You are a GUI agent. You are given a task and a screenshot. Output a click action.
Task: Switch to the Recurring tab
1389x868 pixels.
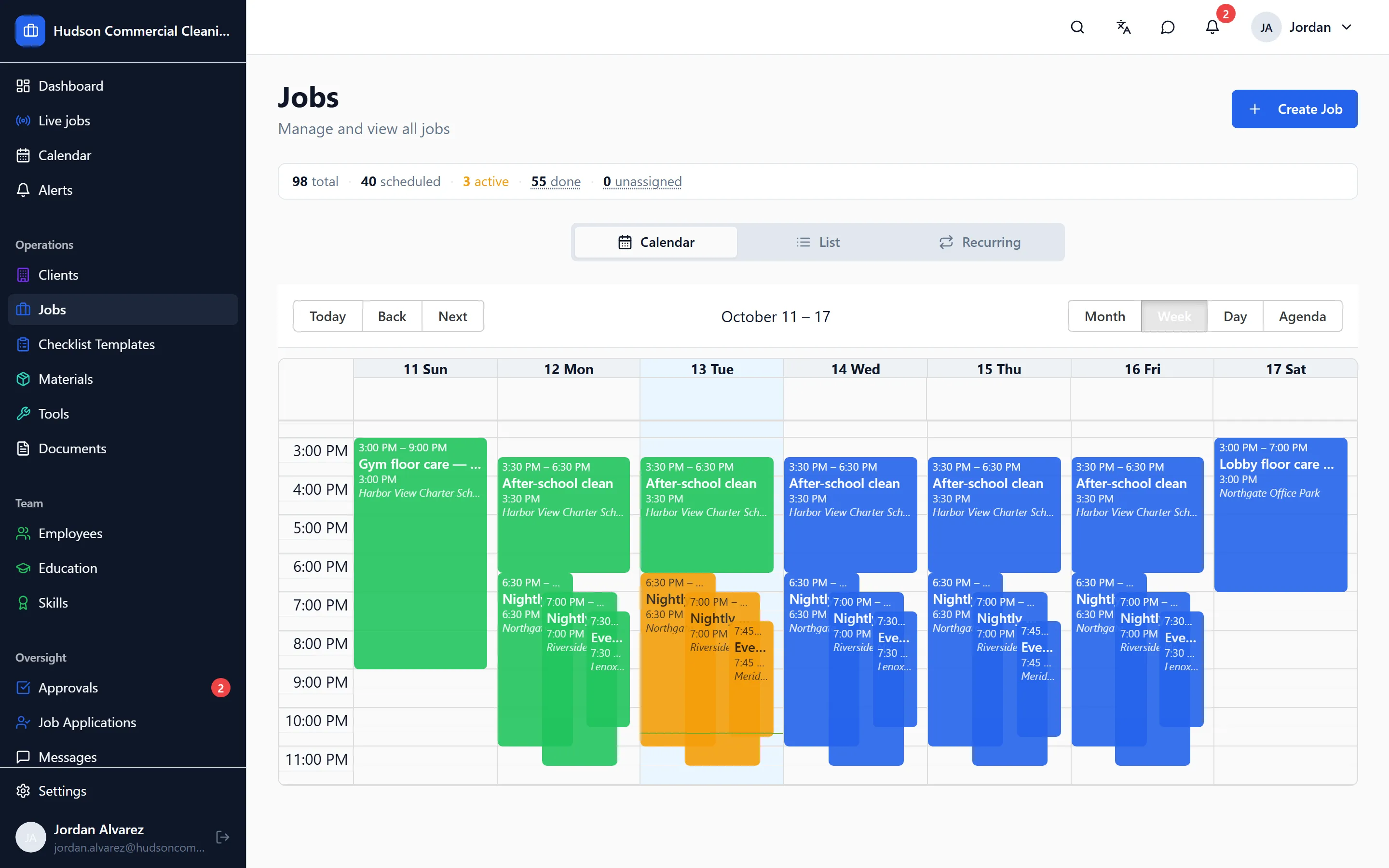(x=980, y=242)
